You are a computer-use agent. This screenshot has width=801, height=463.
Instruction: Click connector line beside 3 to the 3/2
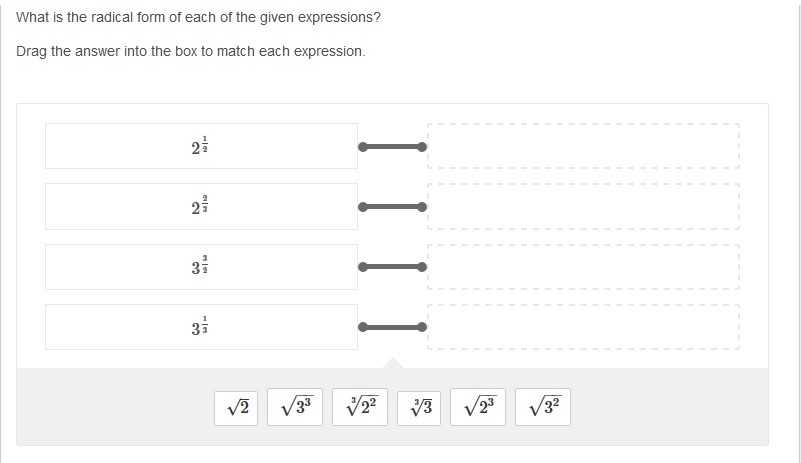click(393, 267)
